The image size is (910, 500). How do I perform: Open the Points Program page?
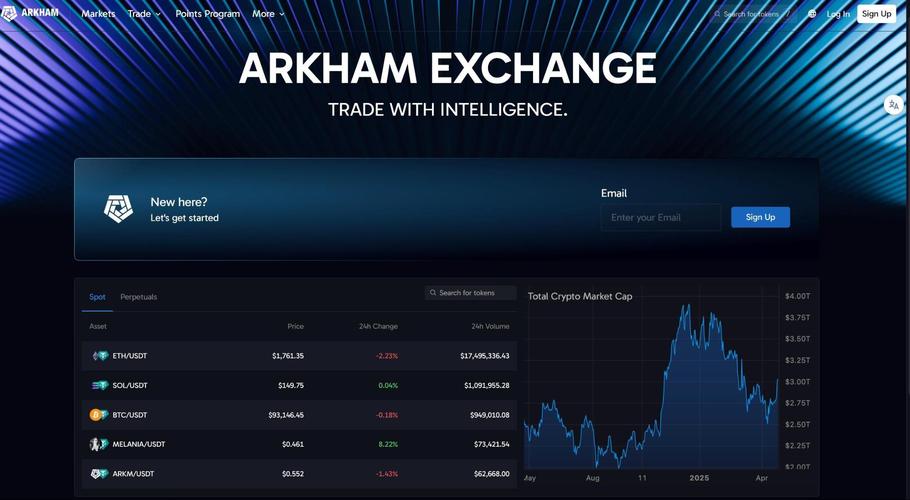pos(207,14)
